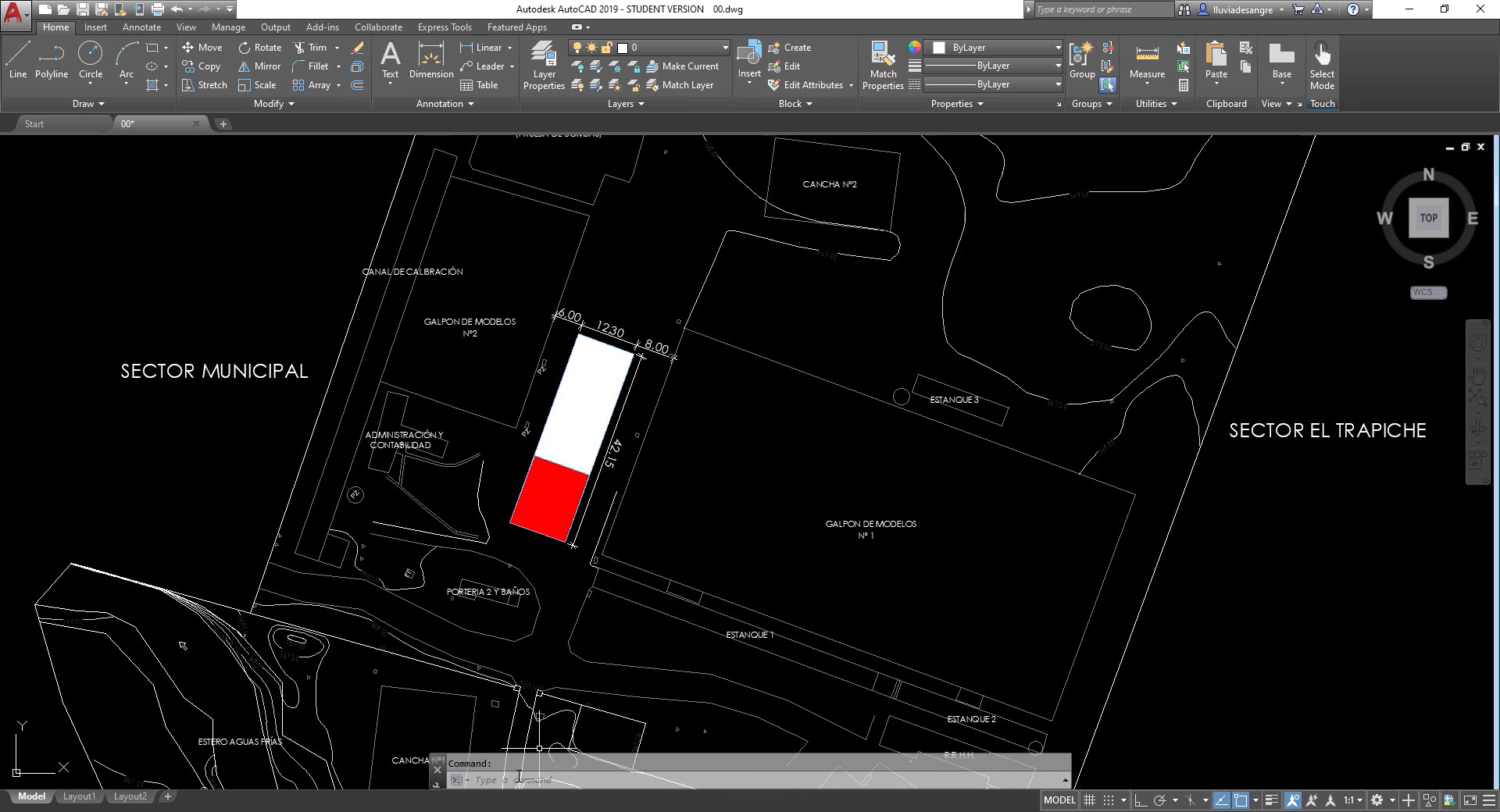
Task: Toggle ortho mode in status bar
Action: click(x=1140, y=800)
